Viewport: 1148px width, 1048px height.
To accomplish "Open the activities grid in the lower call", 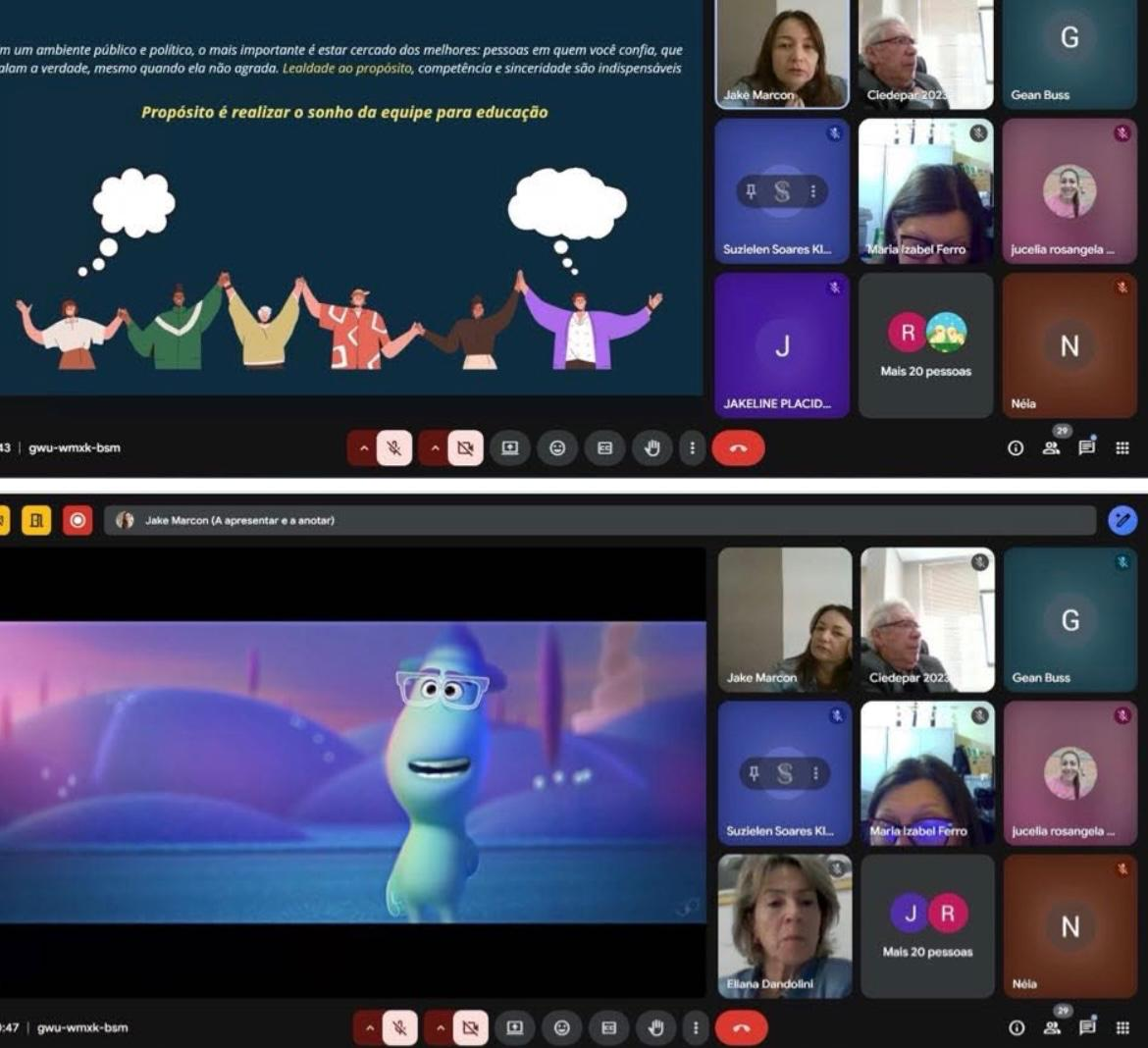I will (1122, 1028).
